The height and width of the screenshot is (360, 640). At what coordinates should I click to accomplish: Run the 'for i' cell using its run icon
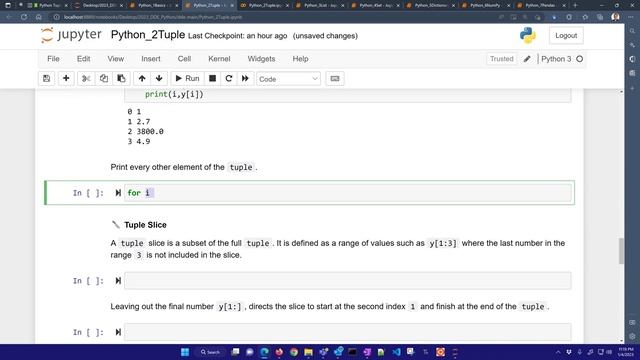tap(118, 193)
